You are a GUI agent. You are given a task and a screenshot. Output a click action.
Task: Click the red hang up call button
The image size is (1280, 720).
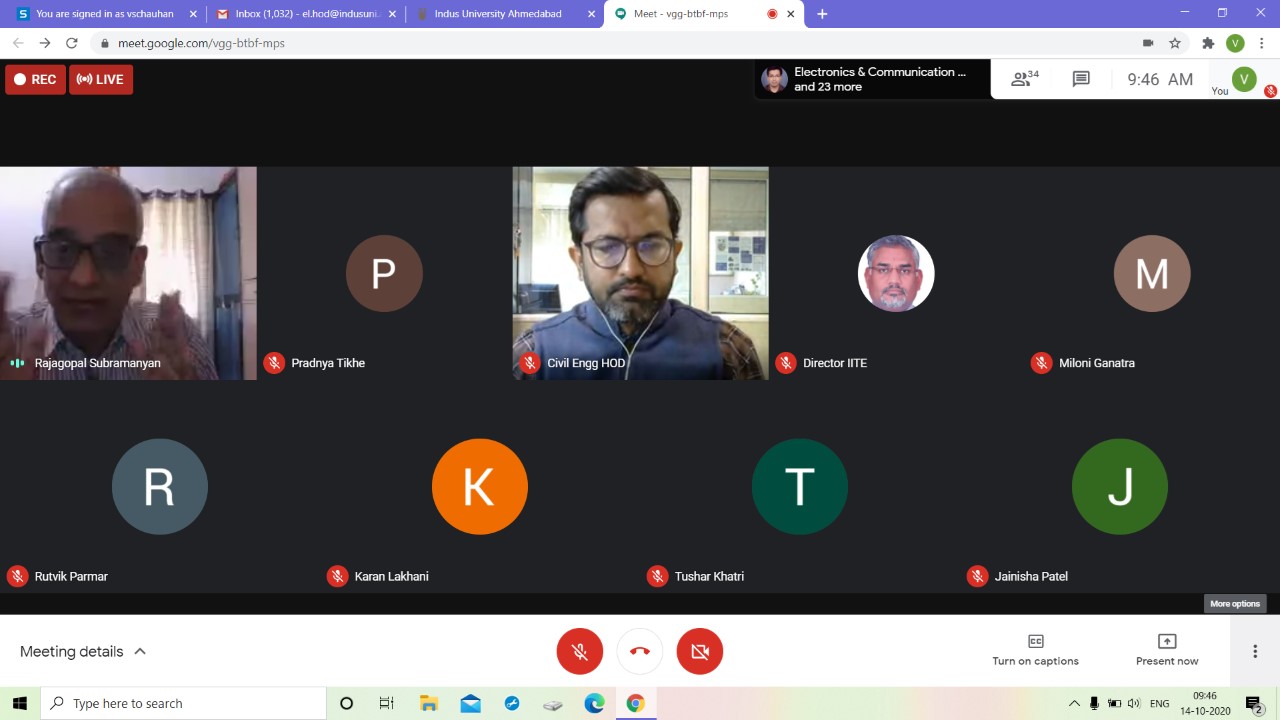640,651
